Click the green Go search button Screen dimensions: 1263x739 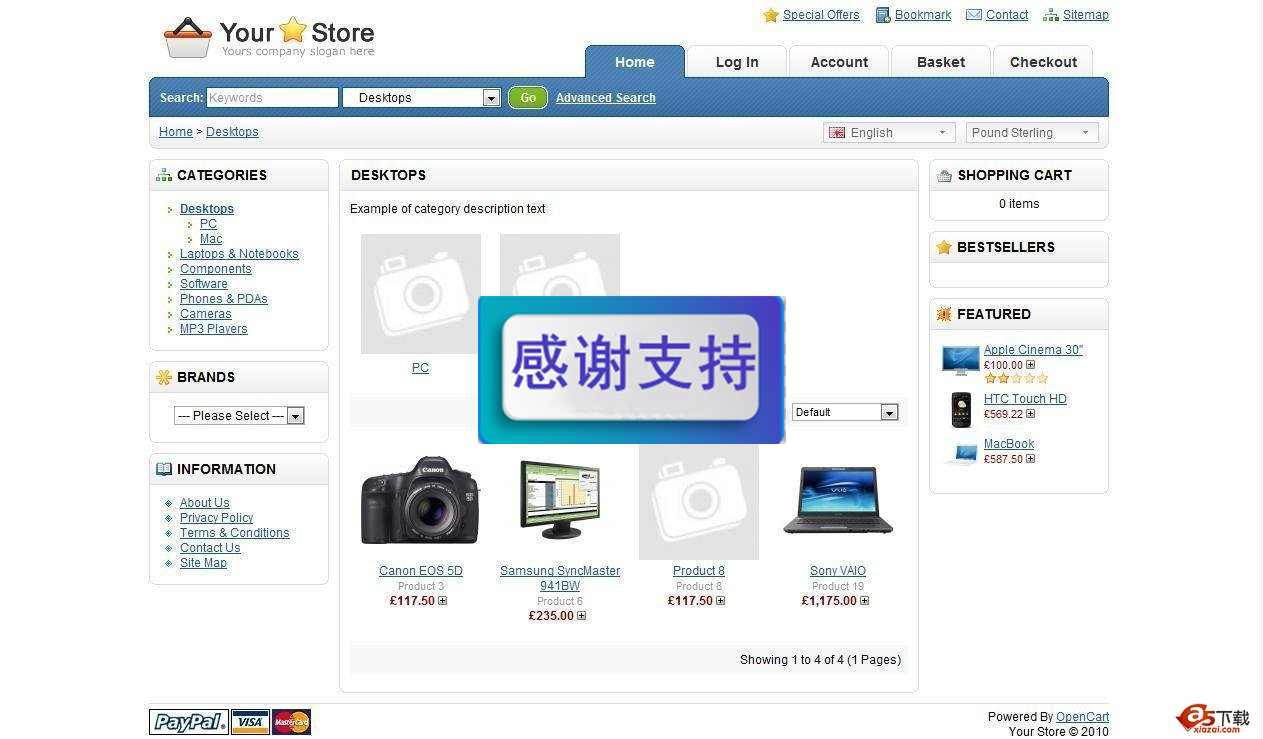click(528, 98)
